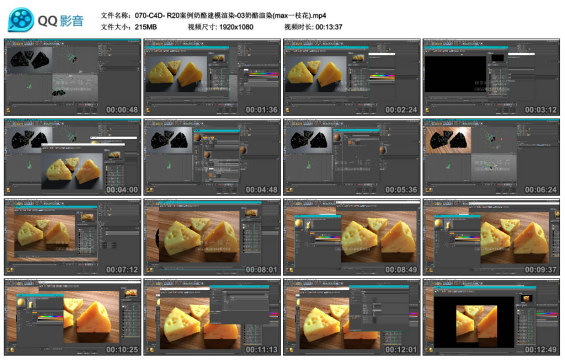The image size is (565, 360).
Task: Open the thumbnail stamped 00:05:36
Action: point(352,157)
